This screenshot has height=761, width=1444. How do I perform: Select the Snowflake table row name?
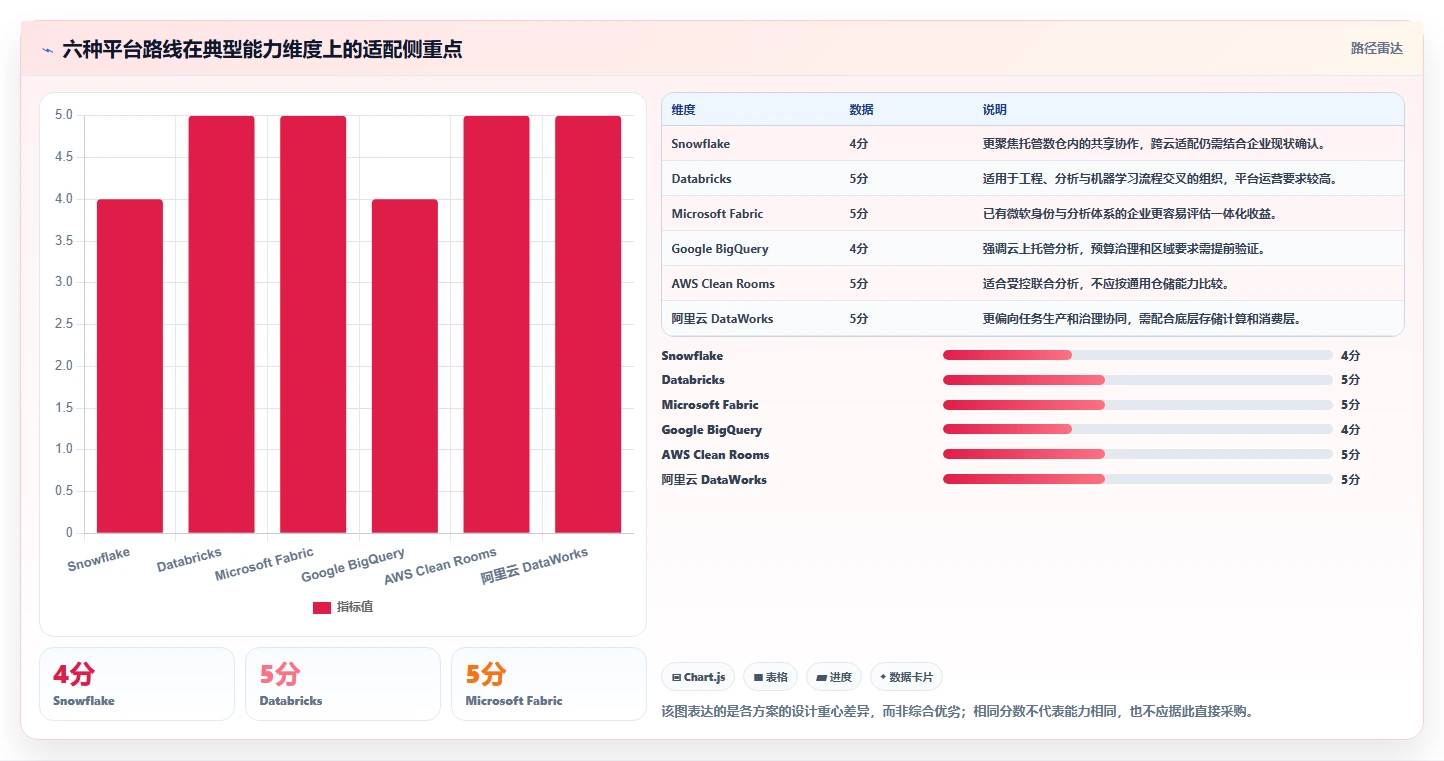[x=701, y=144]
